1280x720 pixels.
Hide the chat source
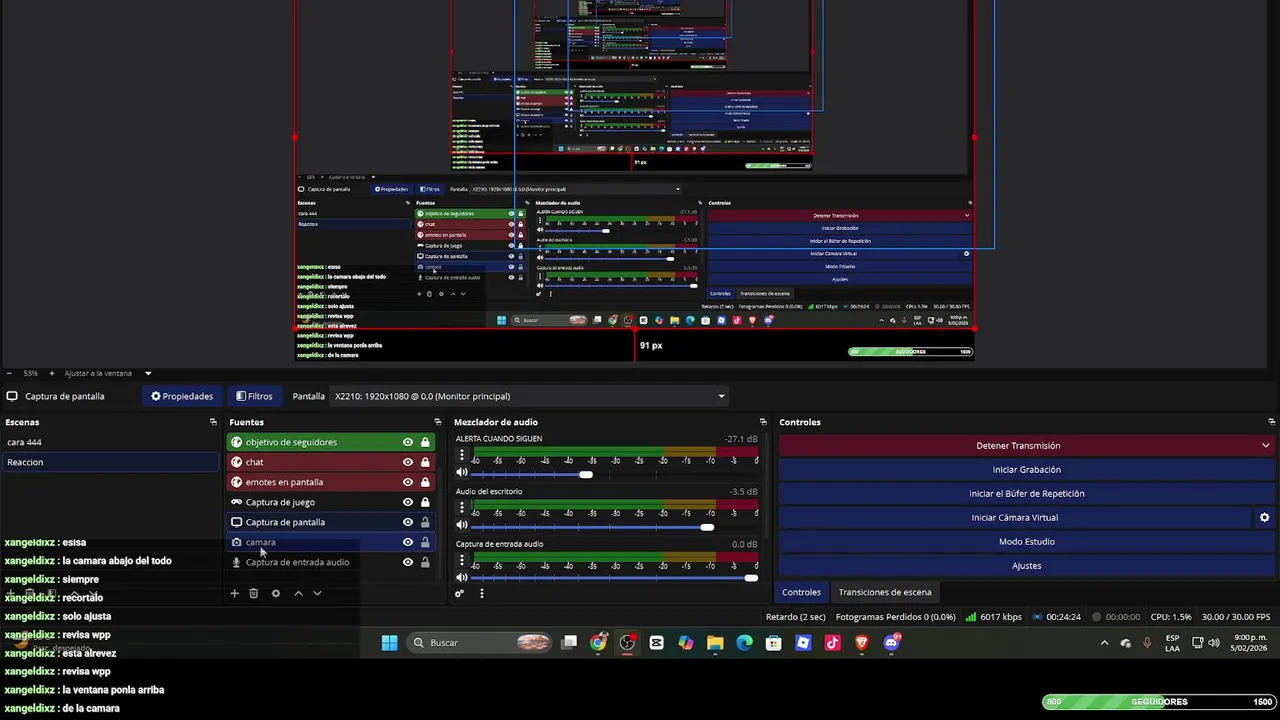click(408, 462)
